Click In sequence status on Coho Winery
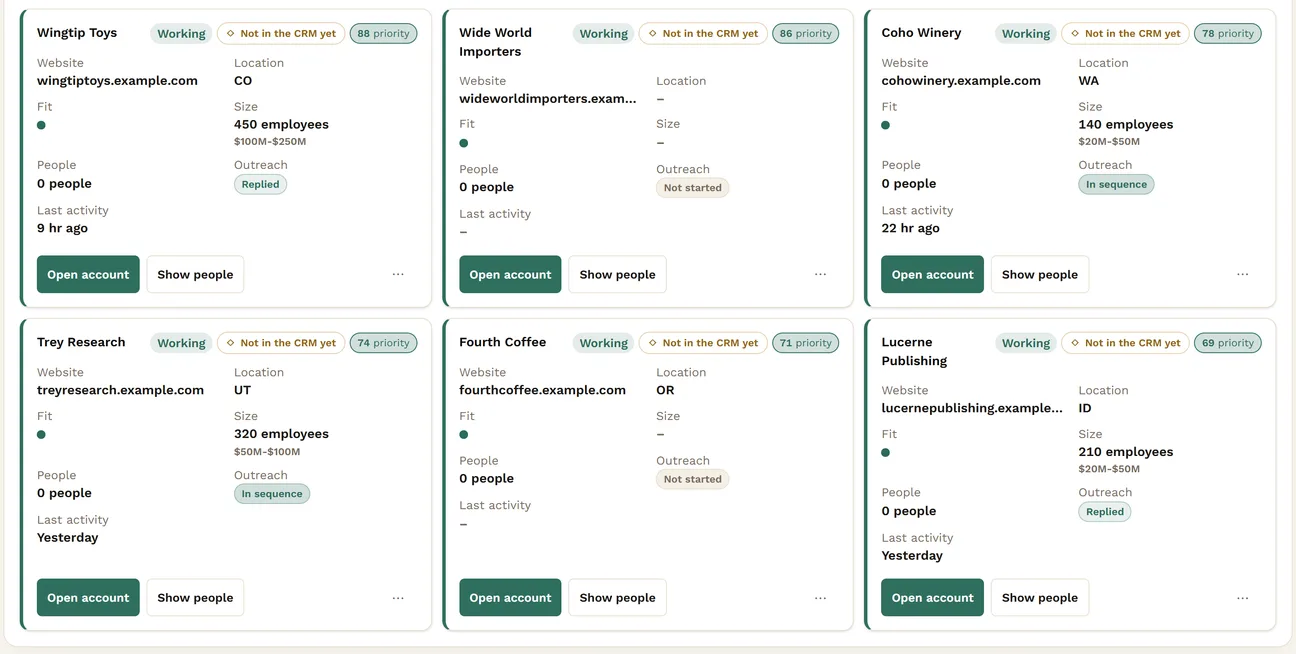The height and width of the screenshot is (654, 1296). click(x=1116, y=184)
